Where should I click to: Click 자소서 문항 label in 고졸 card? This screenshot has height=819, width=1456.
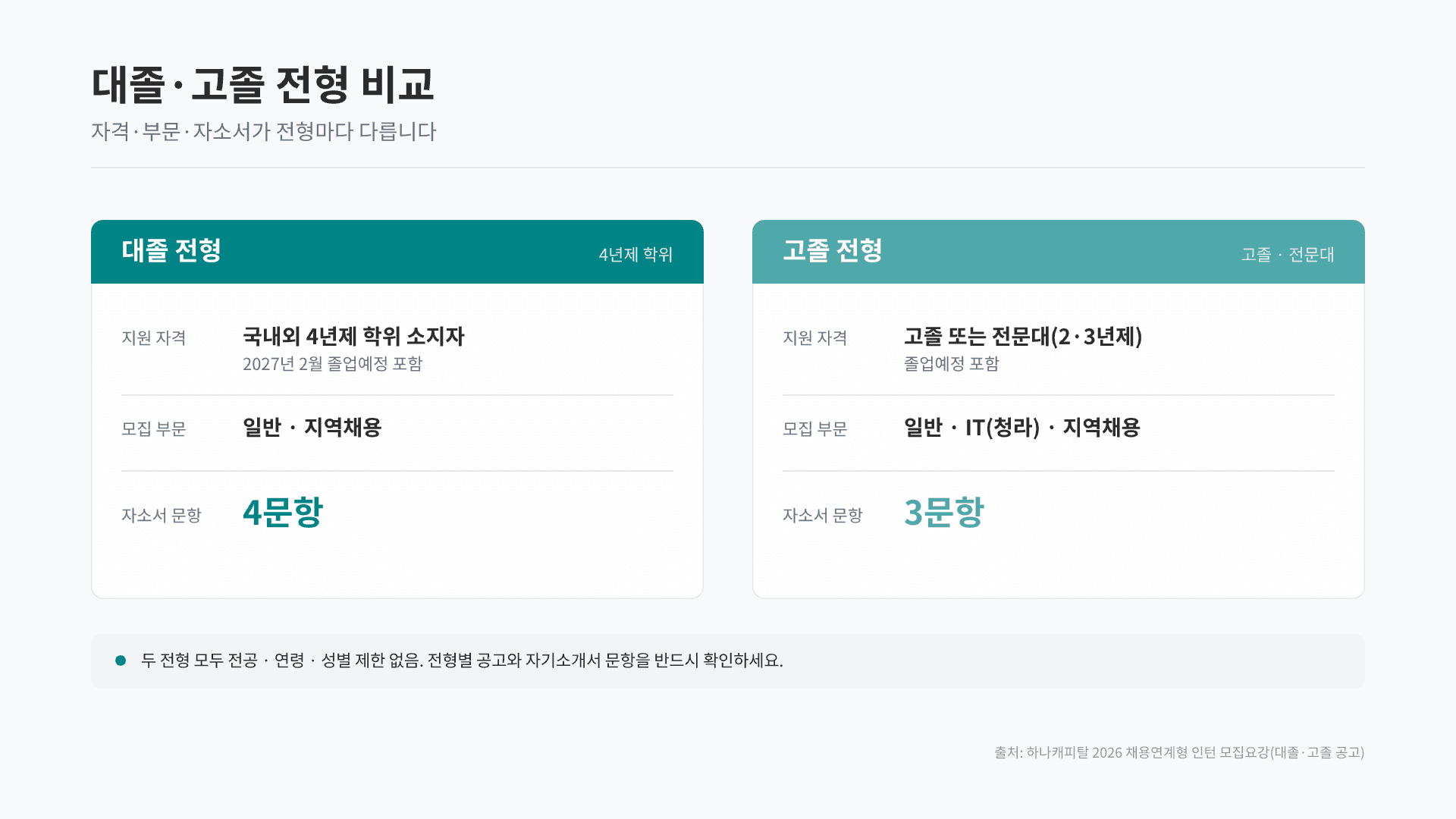[x=823, y=516]
